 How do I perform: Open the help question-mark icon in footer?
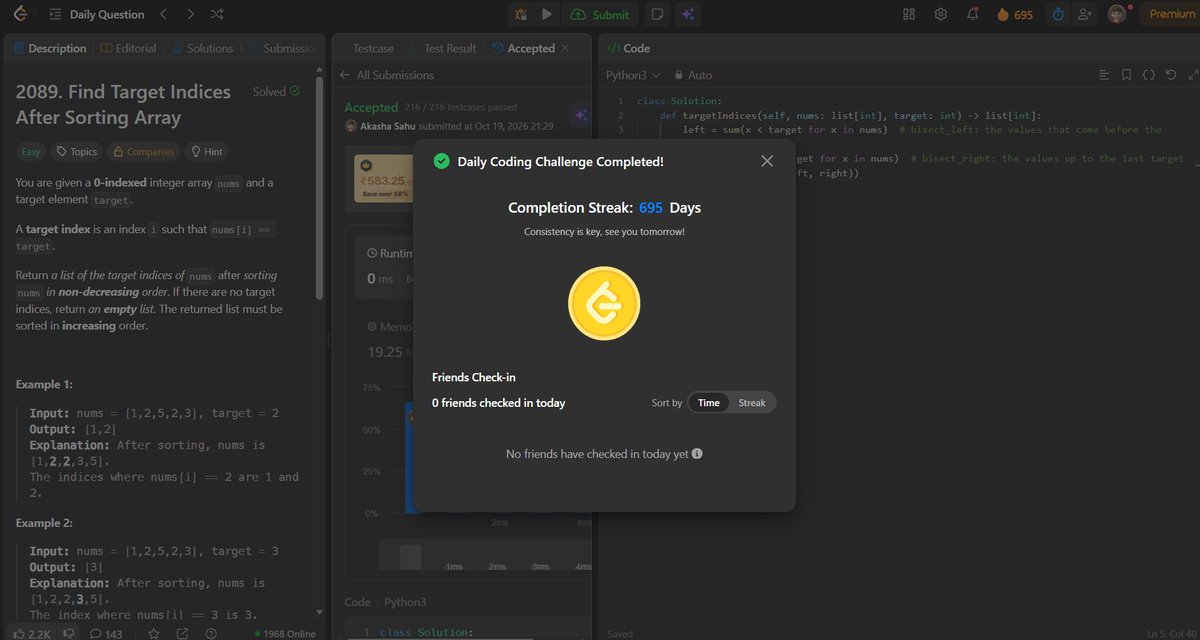(x=212, y=633)
